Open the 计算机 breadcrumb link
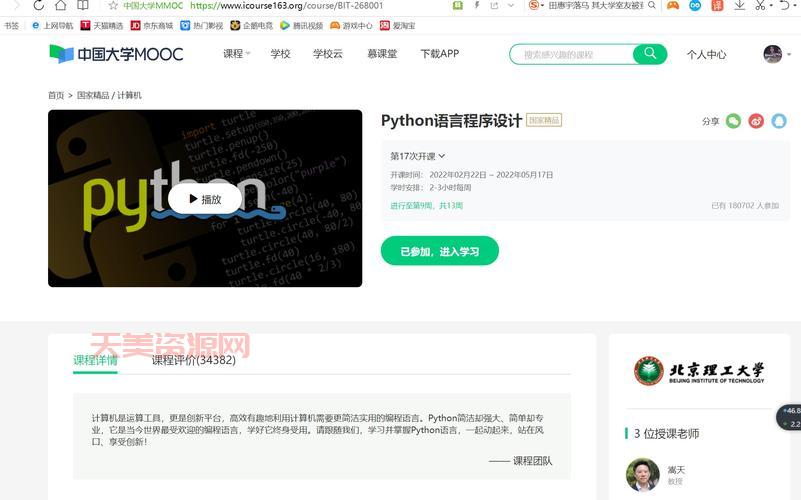 [x=129, y=96]
